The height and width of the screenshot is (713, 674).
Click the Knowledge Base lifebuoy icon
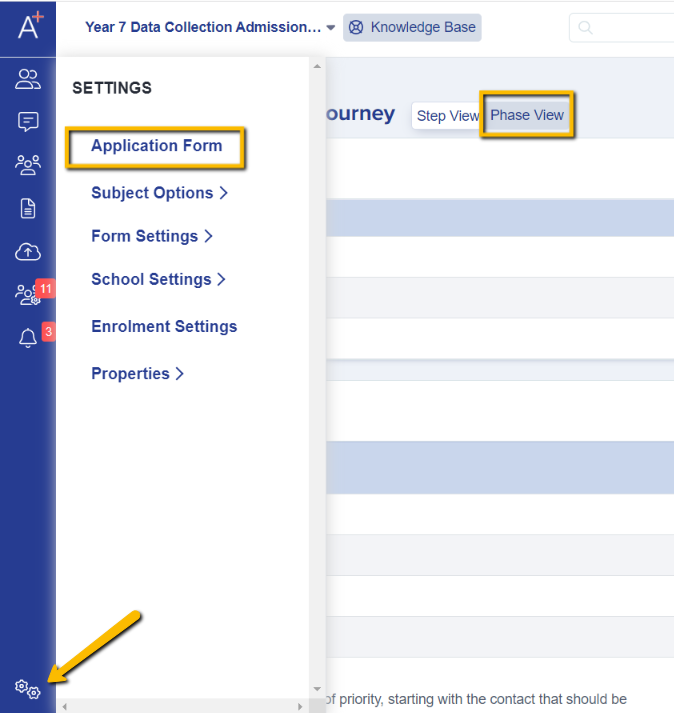pos(356,27)
